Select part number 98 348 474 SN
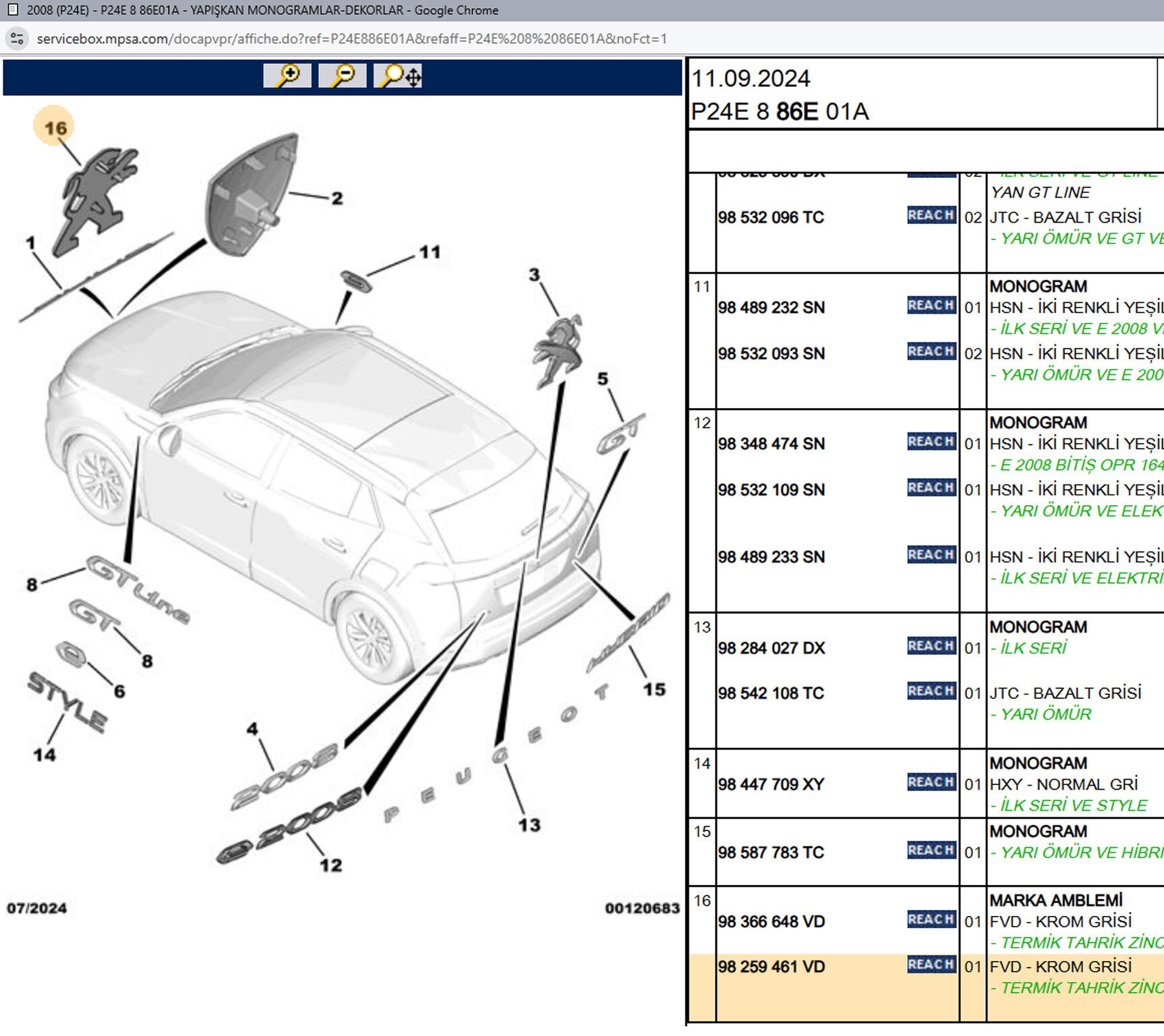The width and height of the screenshot is (1164, 1036). click(771, 444)
